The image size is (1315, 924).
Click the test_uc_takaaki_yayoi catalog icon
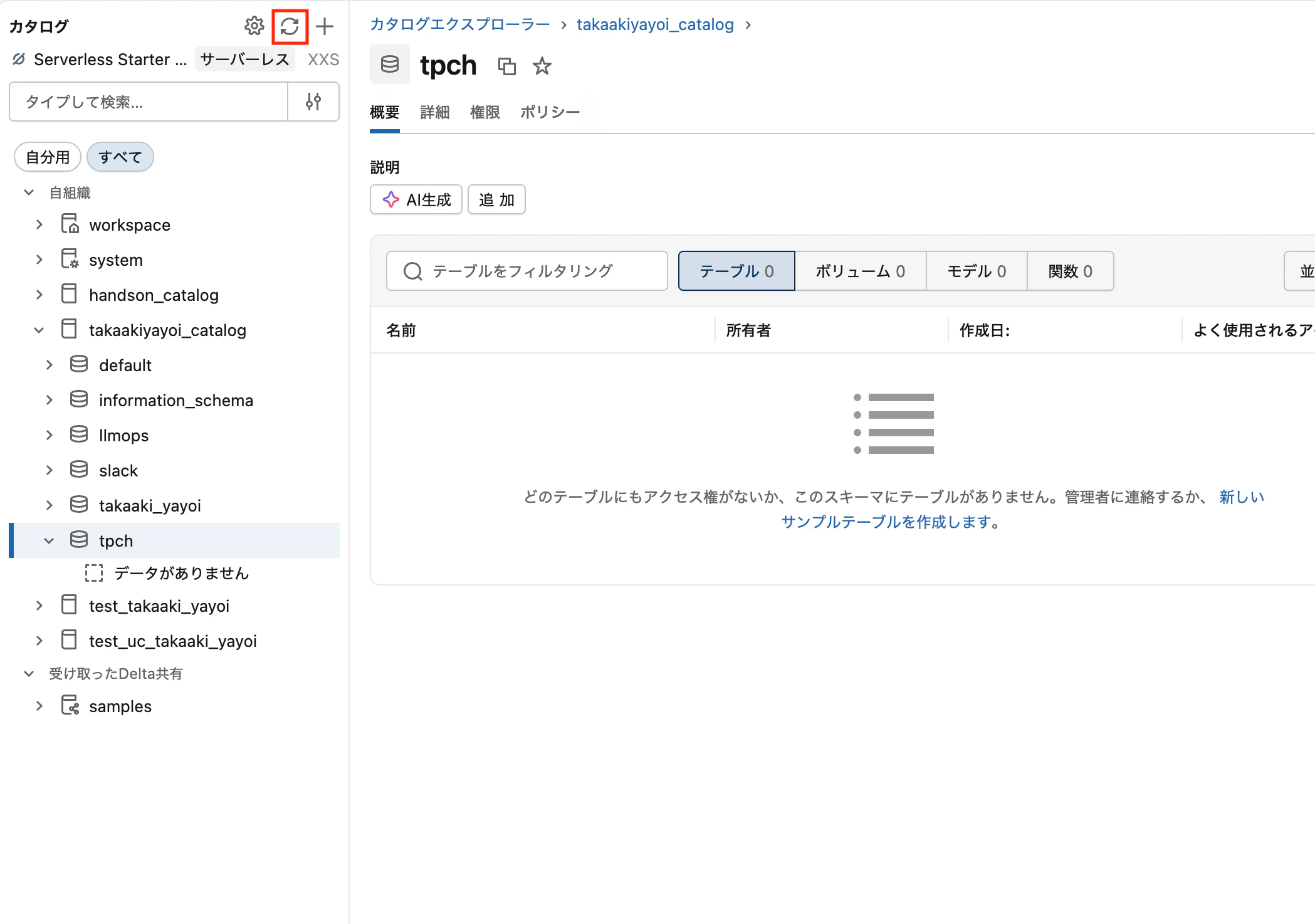coord(69,640)
